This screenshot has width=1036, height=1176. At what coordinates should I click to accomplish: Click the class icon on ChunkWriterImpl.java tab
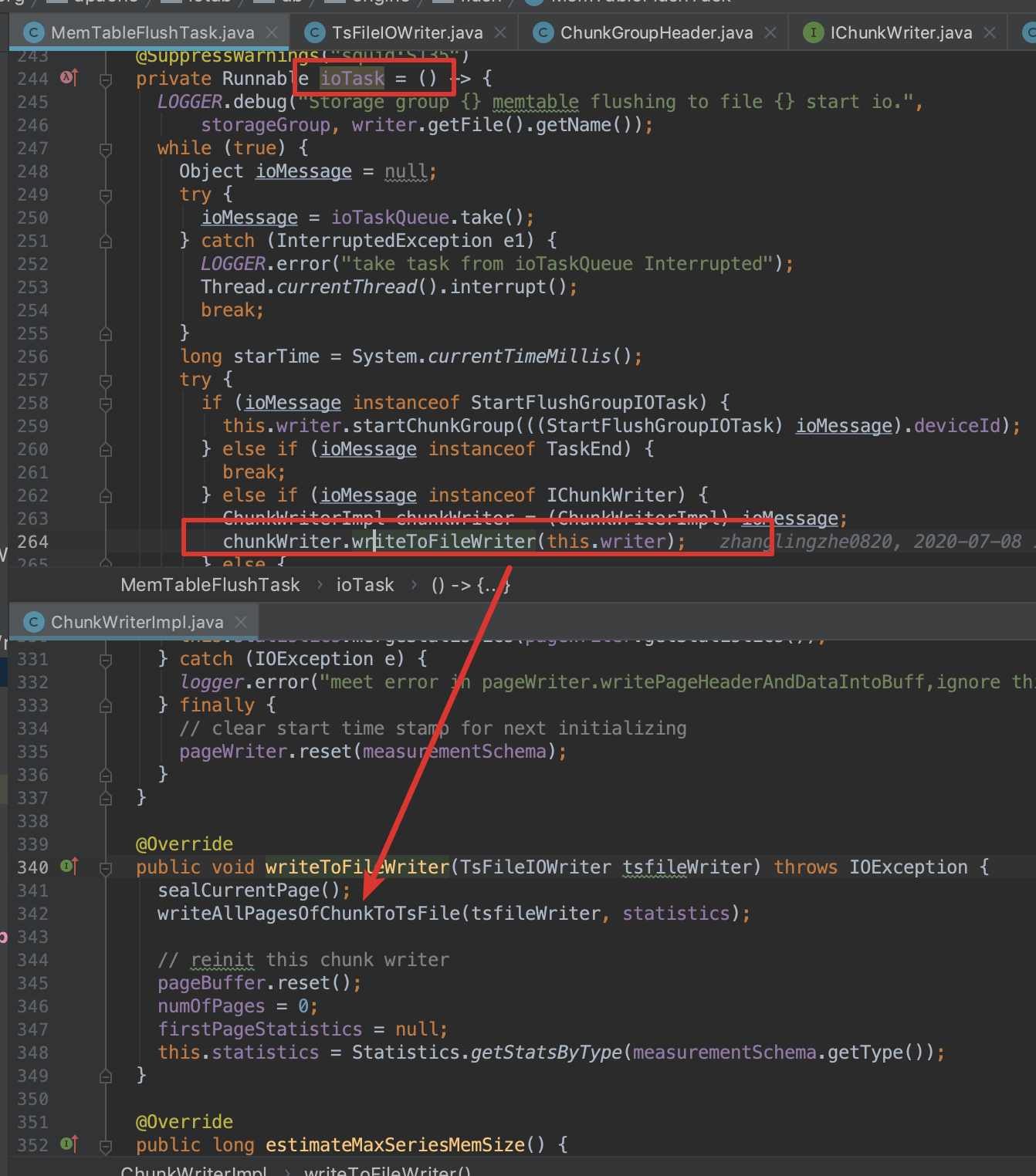(33, 622)
